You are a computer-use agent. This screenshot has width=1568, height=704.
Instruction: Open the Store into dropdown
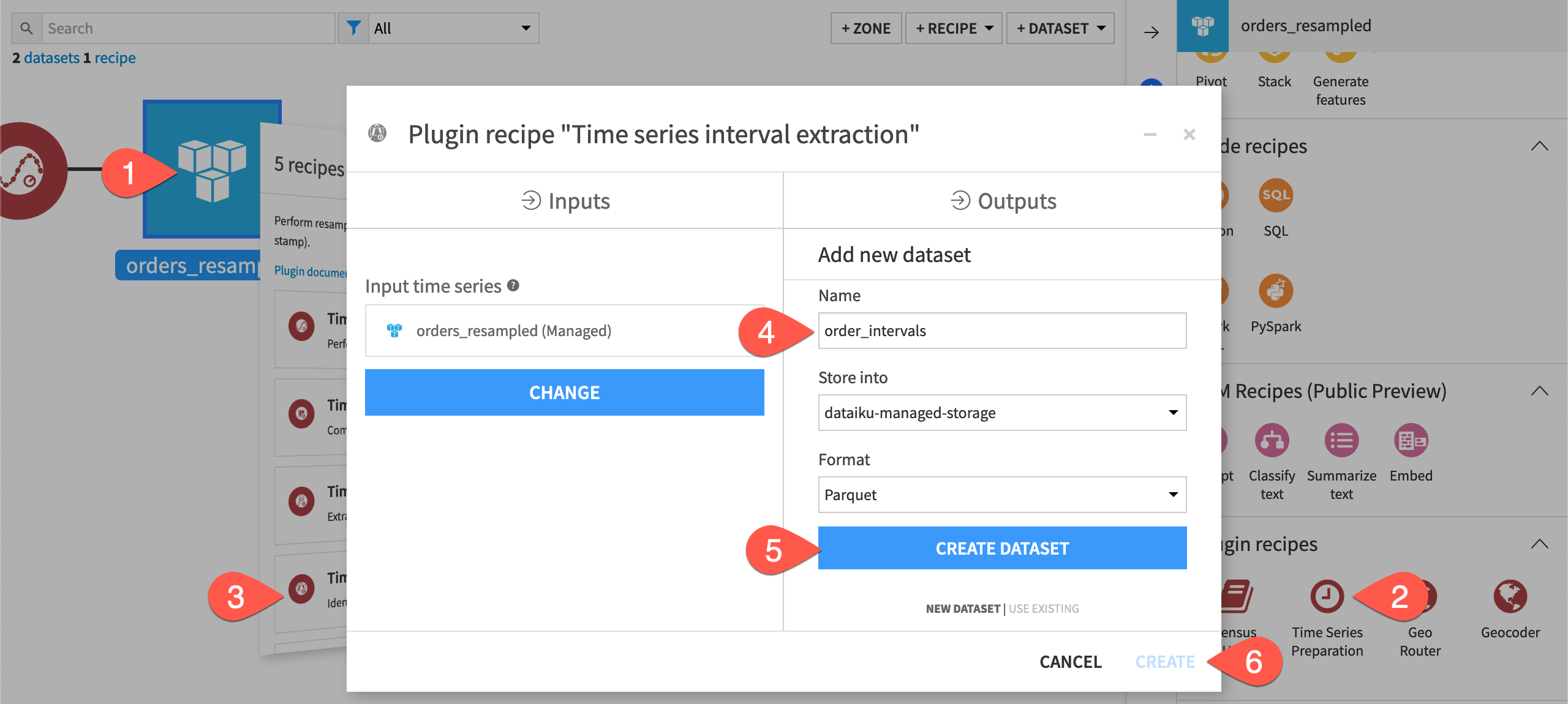(x=1002, y=413)
